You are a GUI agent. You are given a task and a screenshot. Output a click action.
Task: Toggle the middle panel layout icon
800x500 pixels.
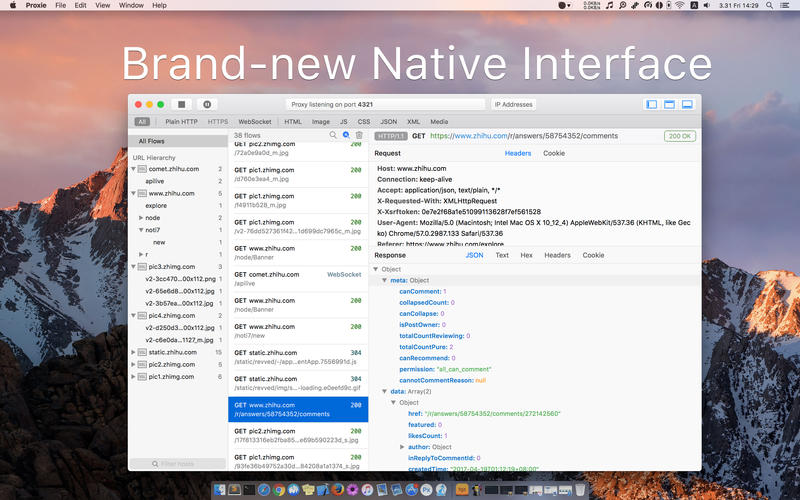tap(669, 105)
